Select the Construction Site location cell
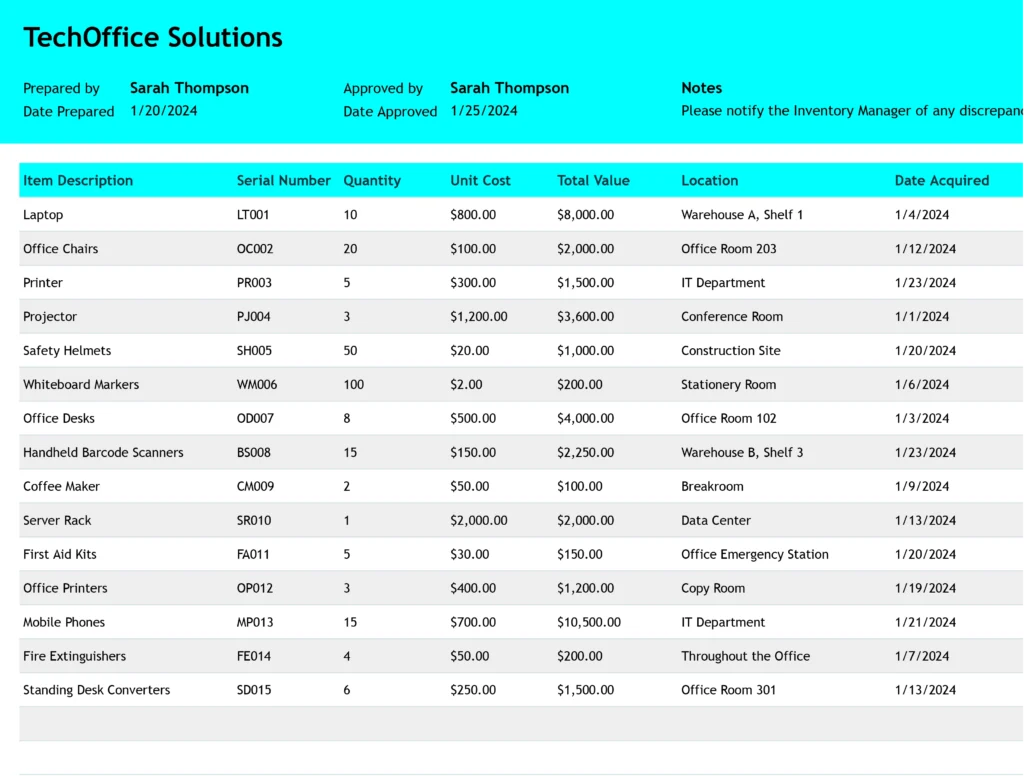 [x=731, y=351]
